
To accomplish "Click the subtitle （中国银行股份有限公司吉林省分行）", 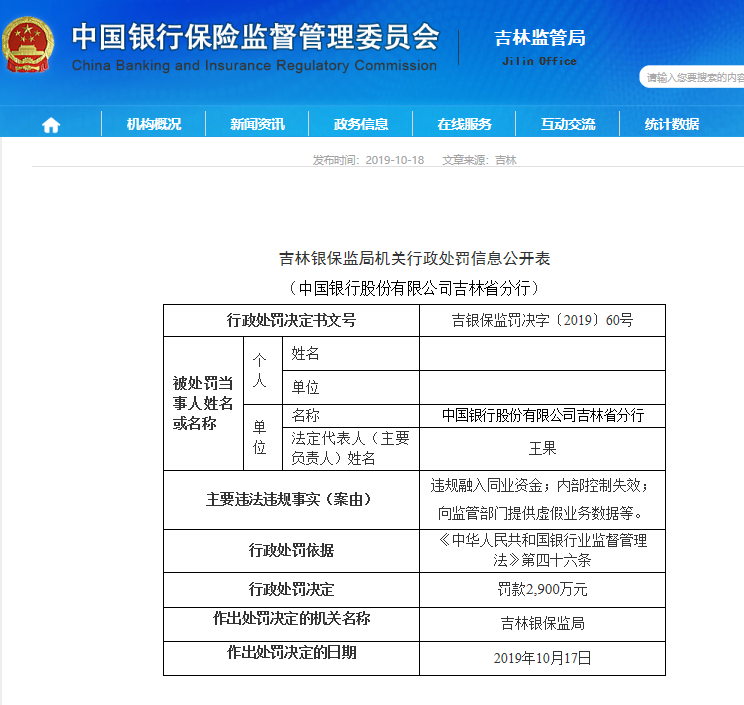I will point(414,288).
